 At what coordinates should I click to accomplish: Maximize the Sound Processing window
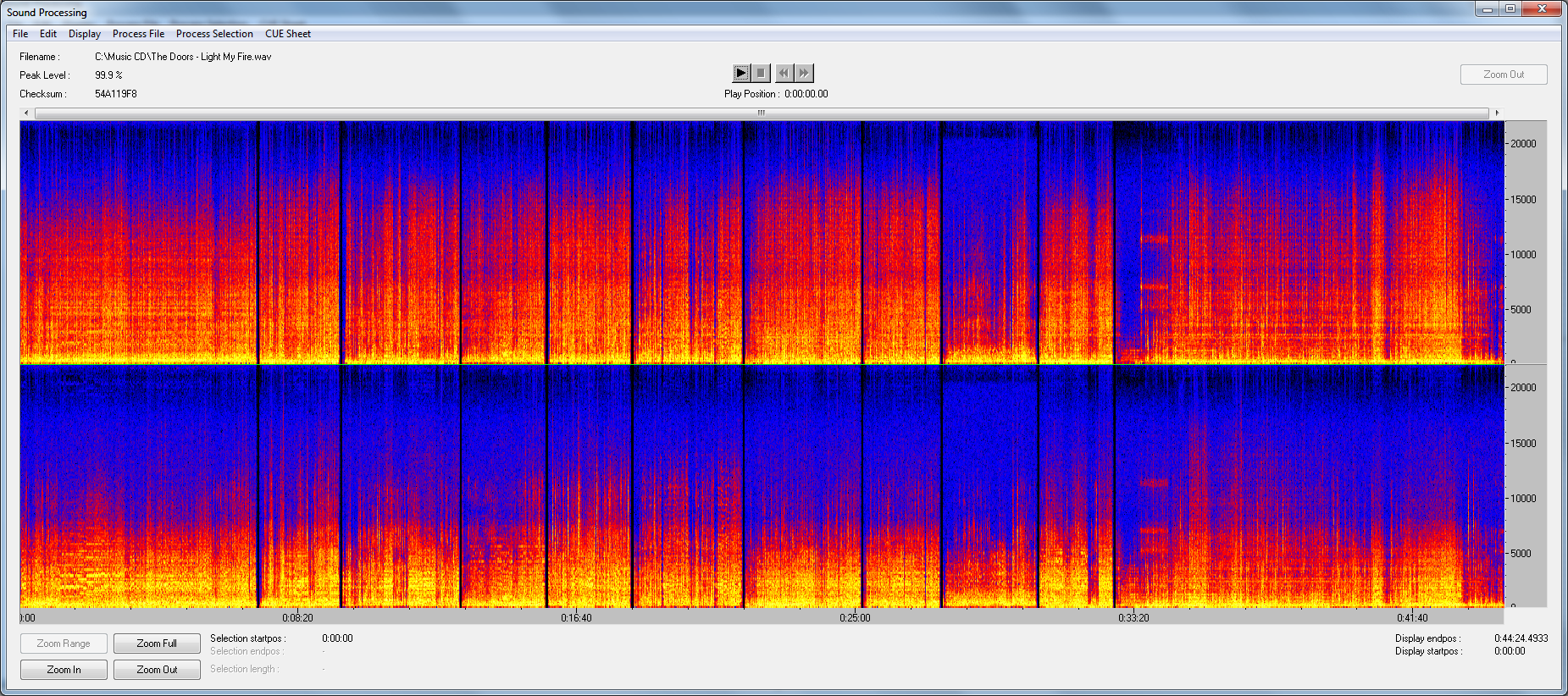click(x=1510, y=8)
